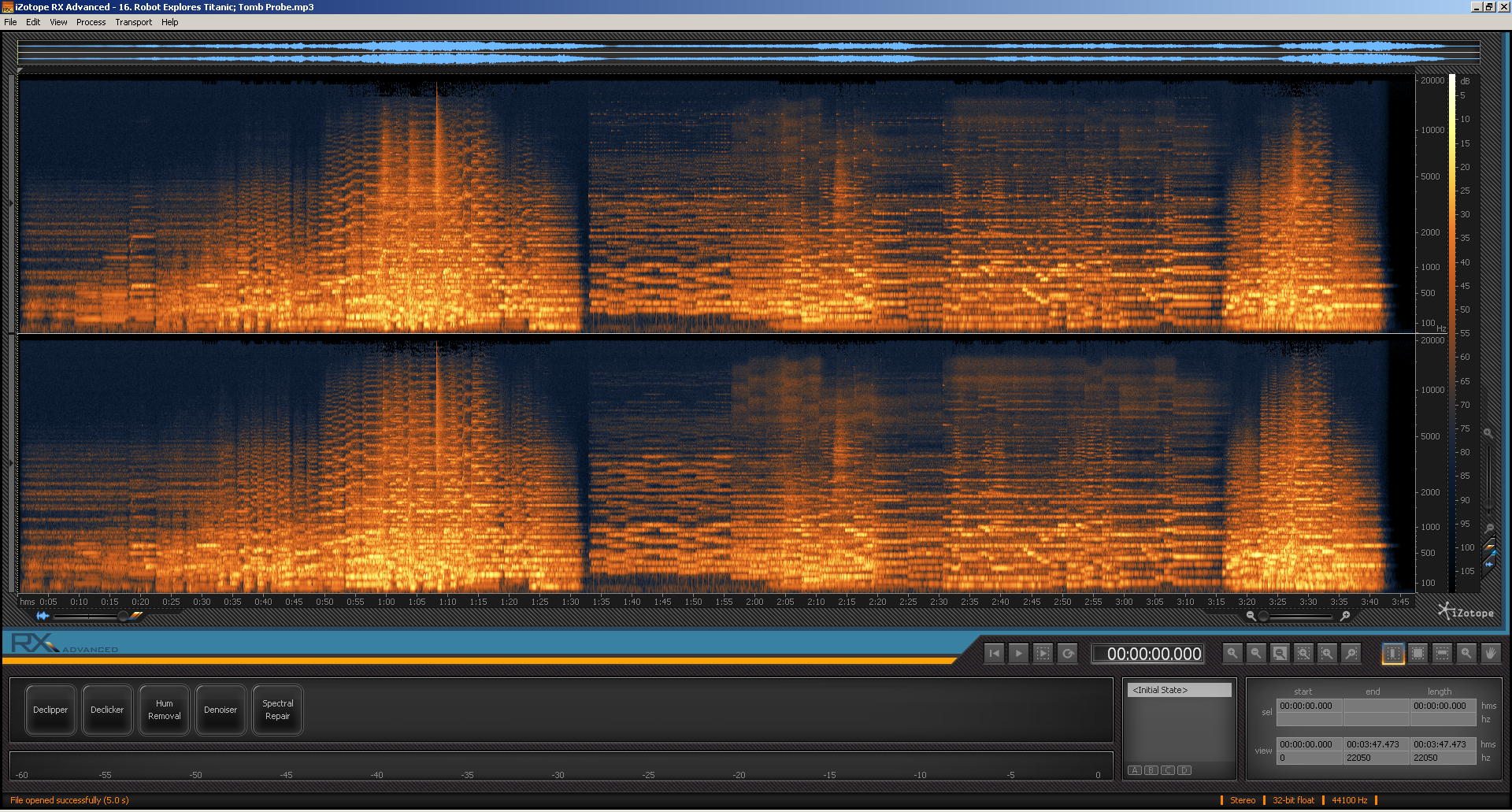The width and height of the screenshot is (1512, 812).
Task: Open the Transport menu
Action: 133,21
